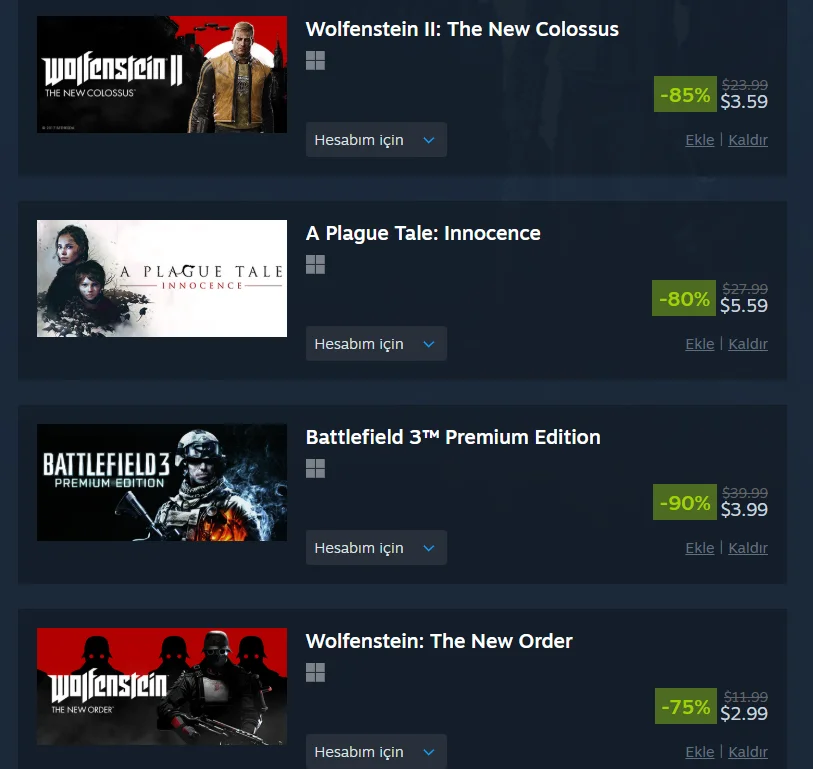Viewport: 813px width, 769px height.
Task: Click Windows icon under Wolfenstein: The New Order
Action: point(315,673)
